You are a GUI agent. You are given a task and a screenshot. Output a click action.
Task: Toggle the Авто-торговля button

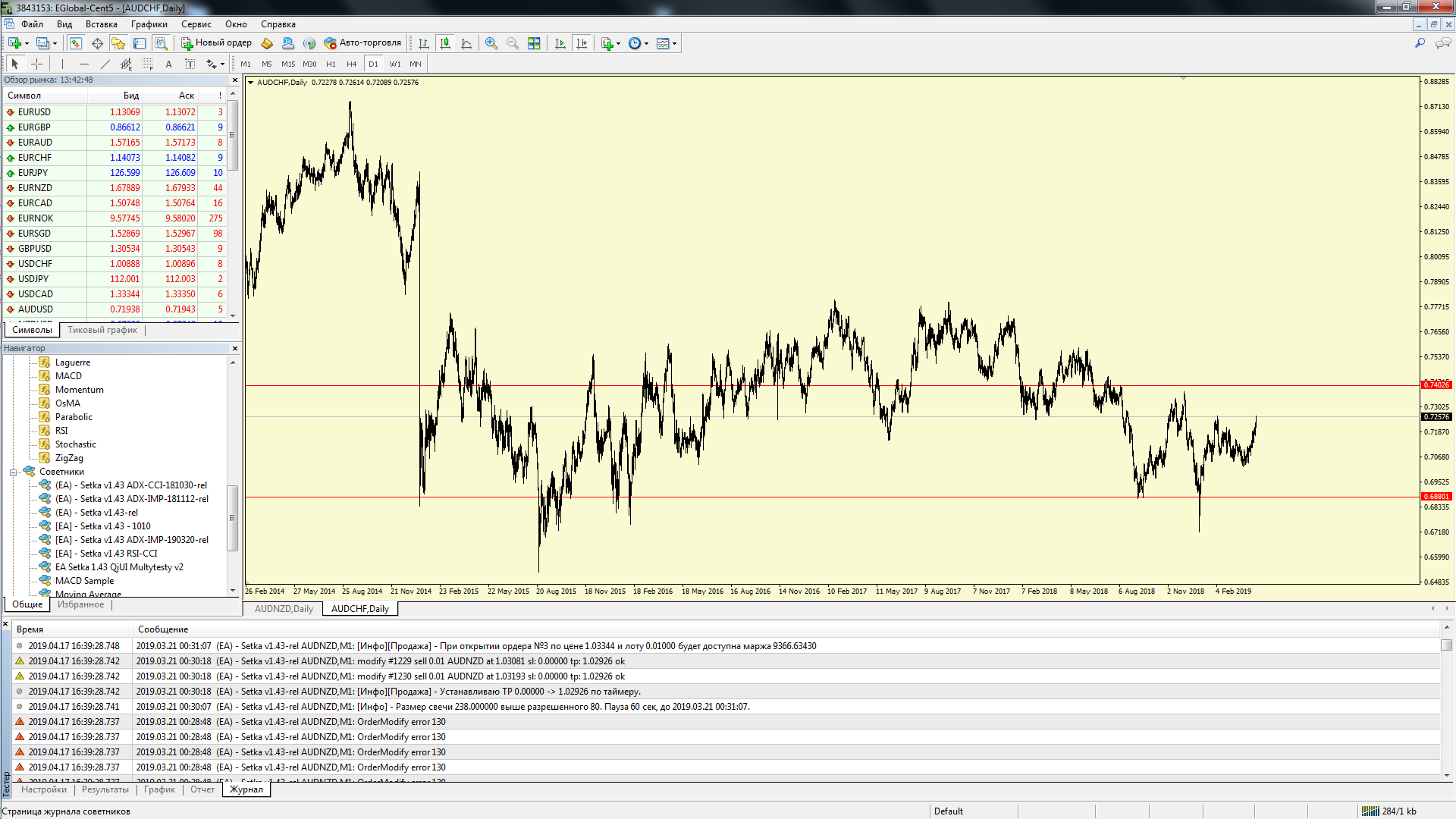(362, 43)
